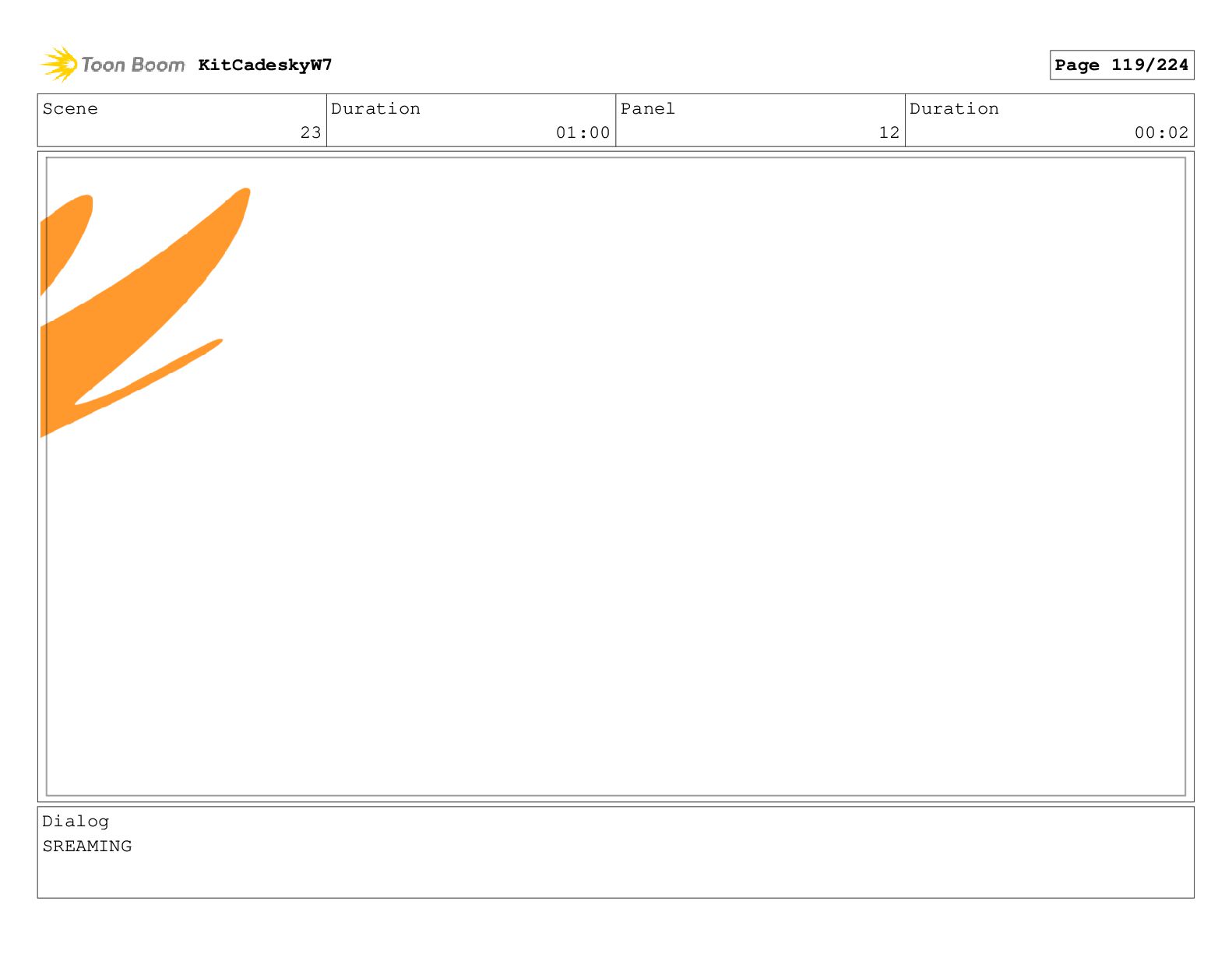The image size is (1232, 954).
Task: Click the scene duration value 01:00
Action: pyautogui.click(x=583, y=132)
